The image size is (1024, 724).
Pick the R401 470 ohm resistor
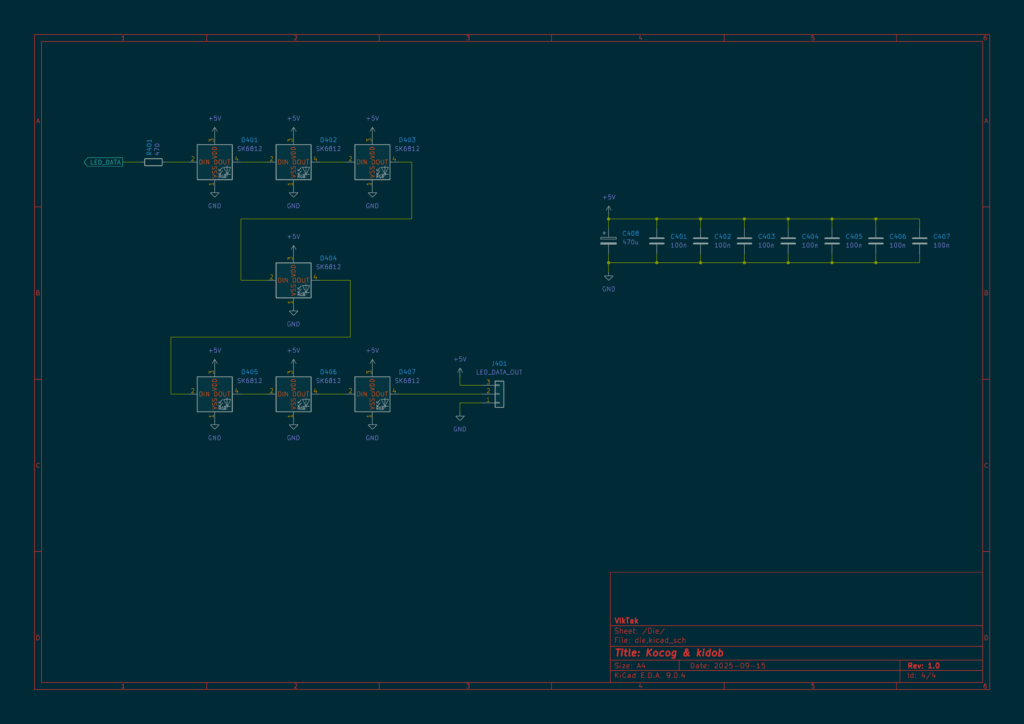coord(153,161)
